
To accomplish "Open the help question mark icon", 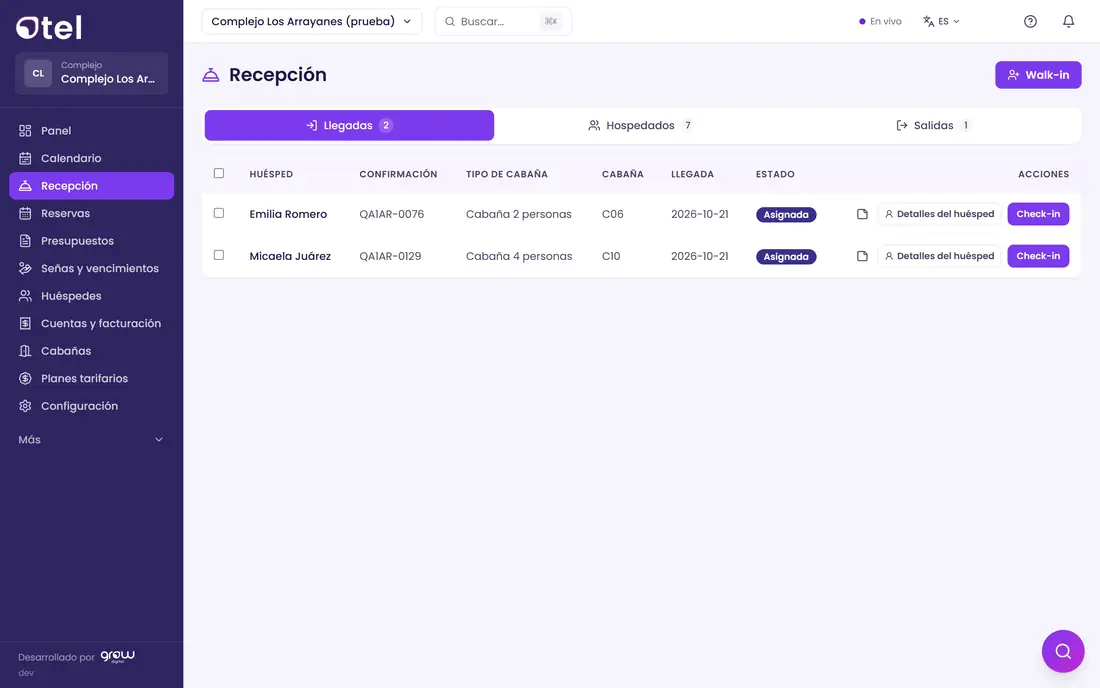I will tap(1030, 21).
